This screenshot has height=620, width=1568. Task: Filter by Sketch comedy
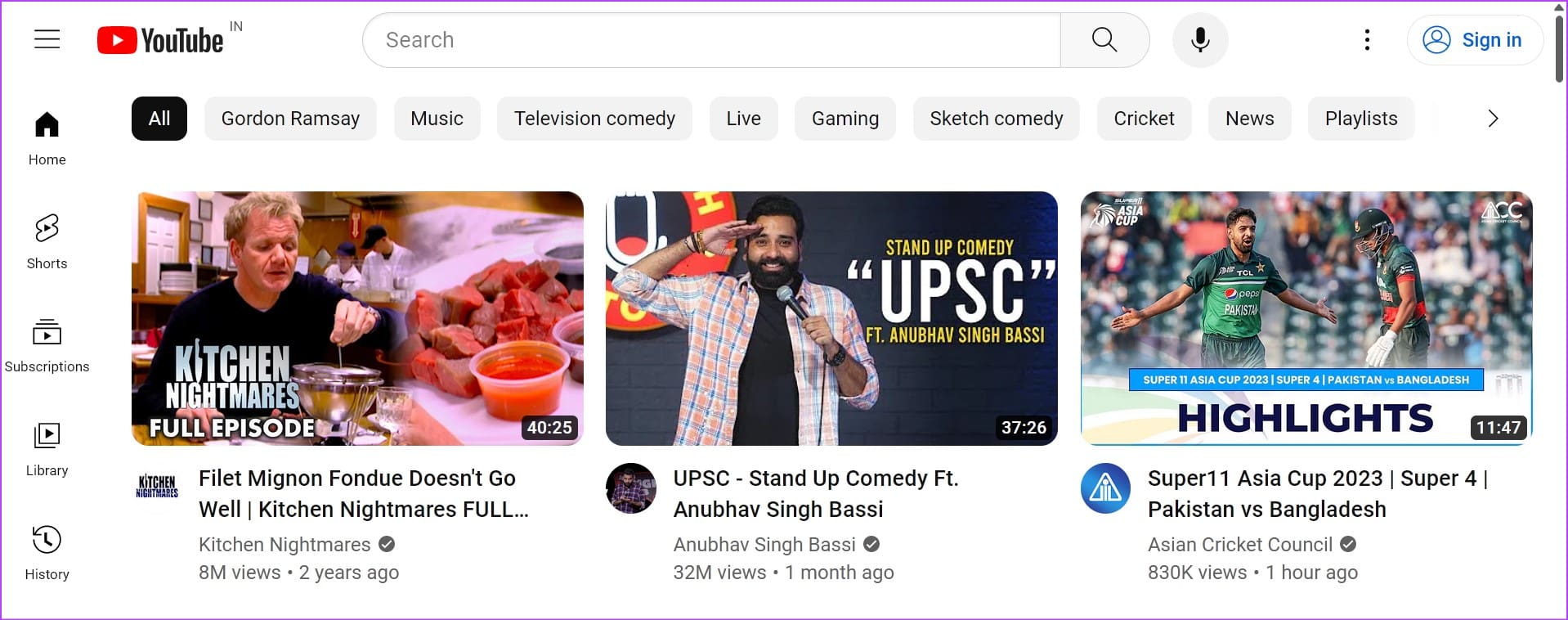[996, 119]
